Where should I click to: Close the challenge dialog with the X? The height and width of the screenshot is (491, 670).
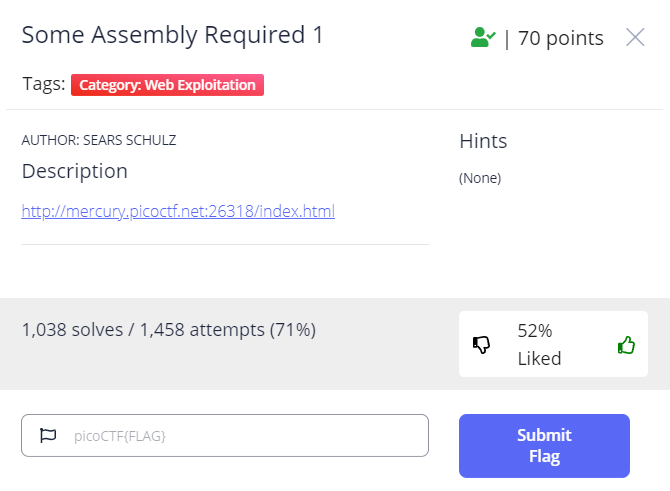tap(635, 38)
